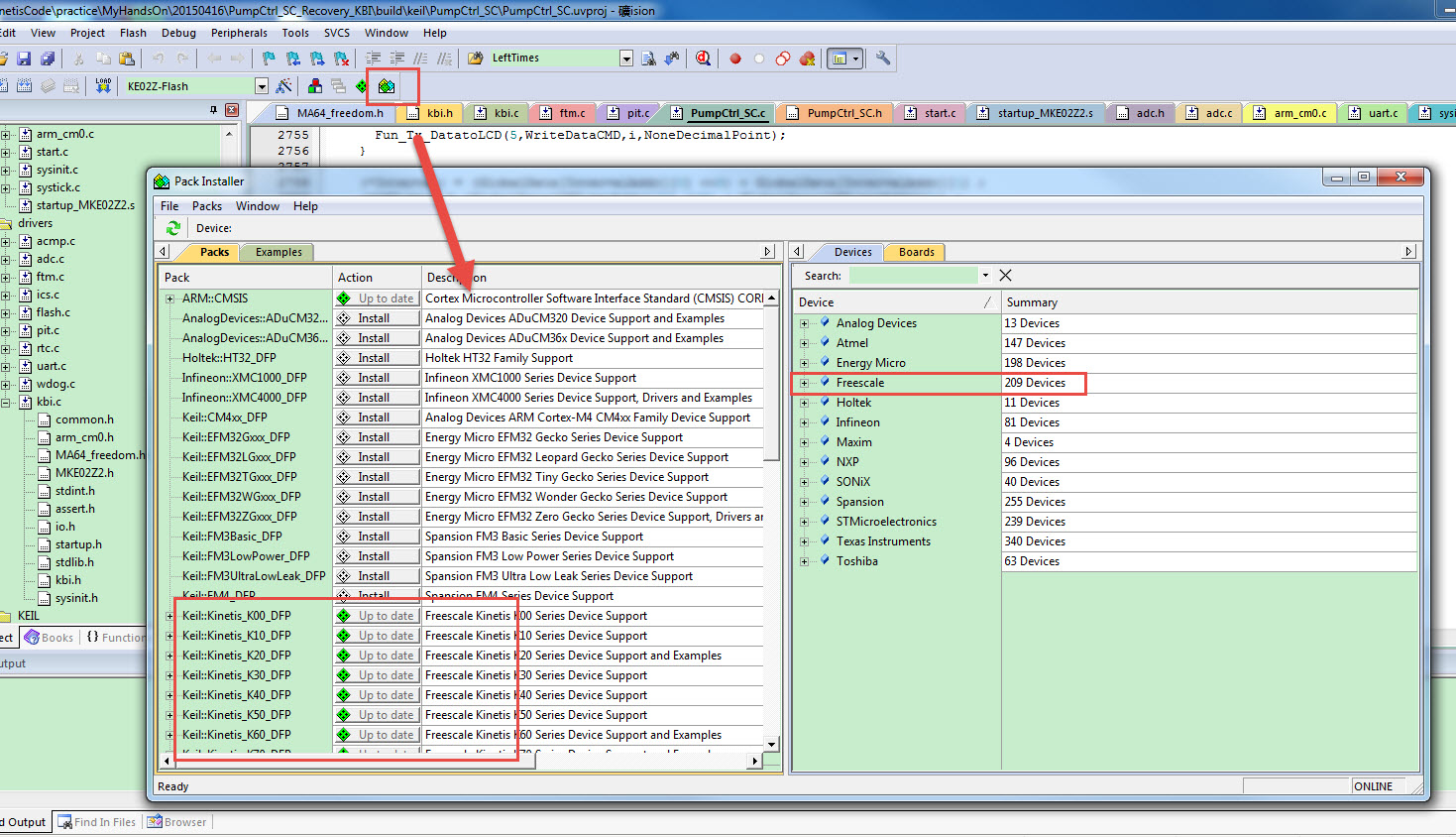Switch to the Boards tab
This screenshot has width=1456, height=837.
click(916, 252)
